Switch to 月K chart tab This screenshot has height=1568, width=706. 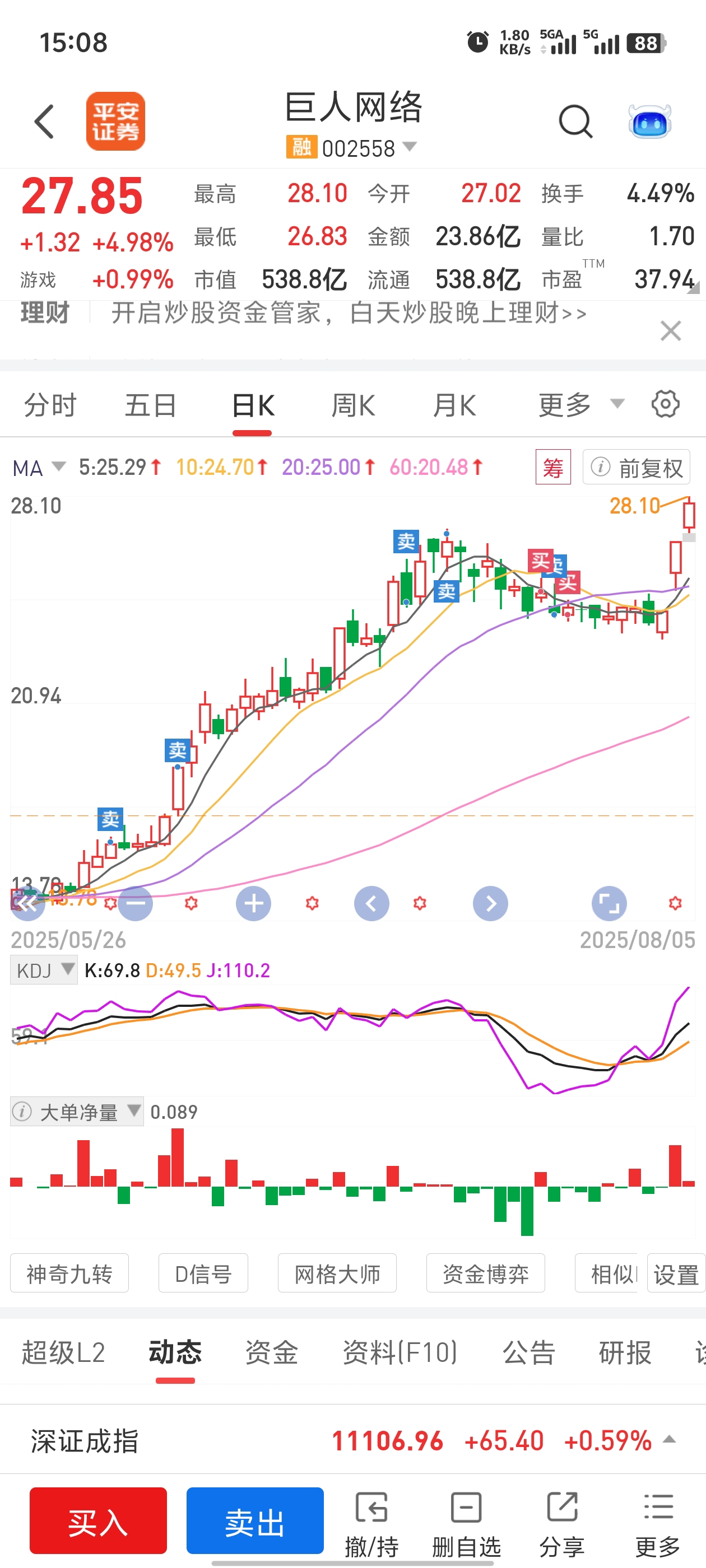tap(454, 405)
